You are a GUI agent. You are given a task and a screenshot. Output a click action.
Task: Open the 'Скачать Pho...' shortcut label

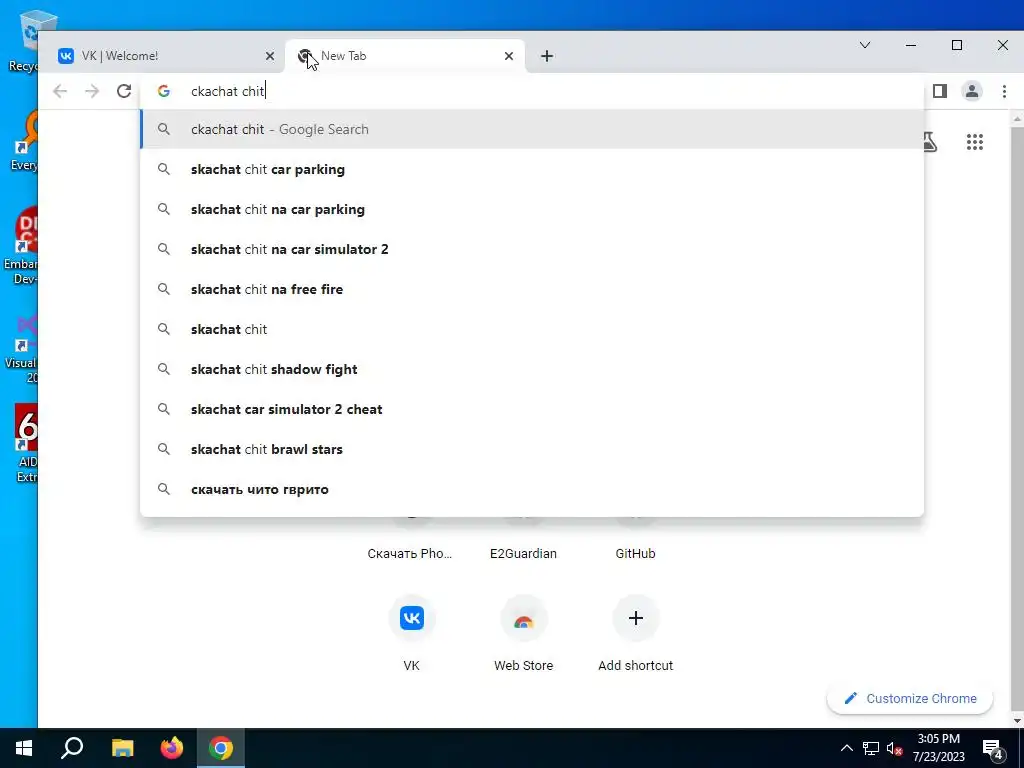[x=409, y=554]
